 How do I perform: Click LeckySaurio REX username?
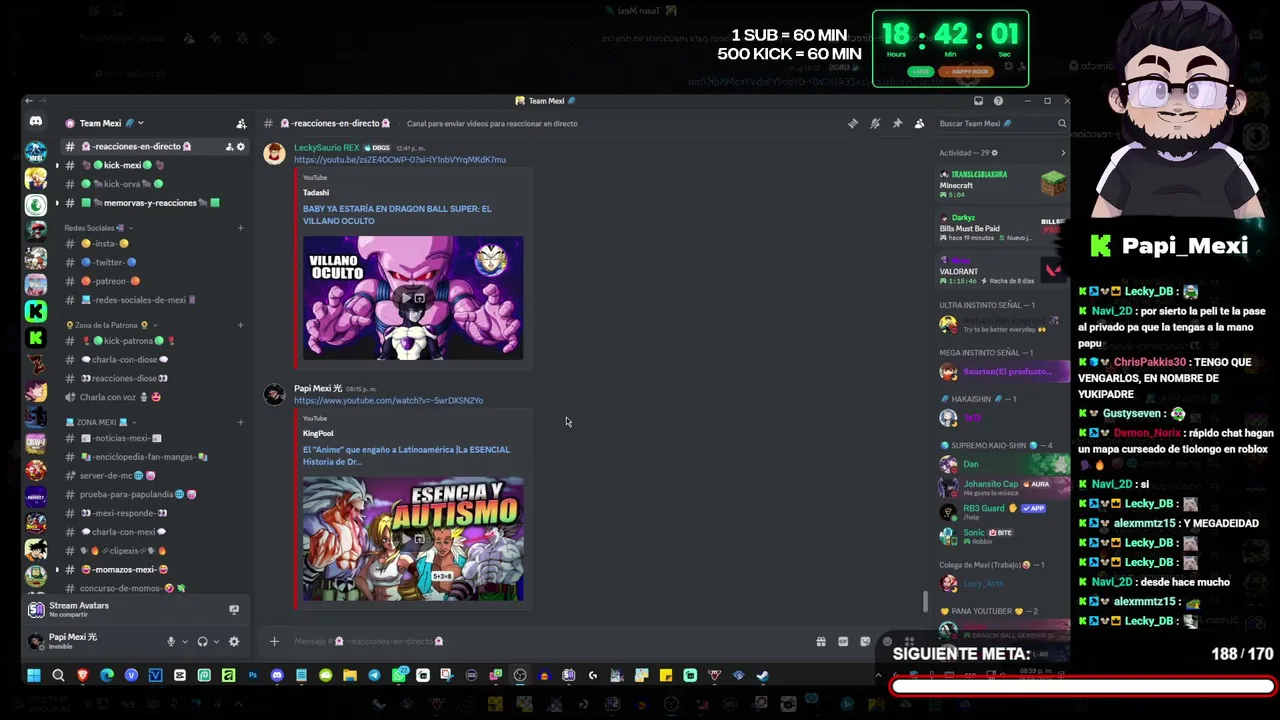[x=326, y=148]
